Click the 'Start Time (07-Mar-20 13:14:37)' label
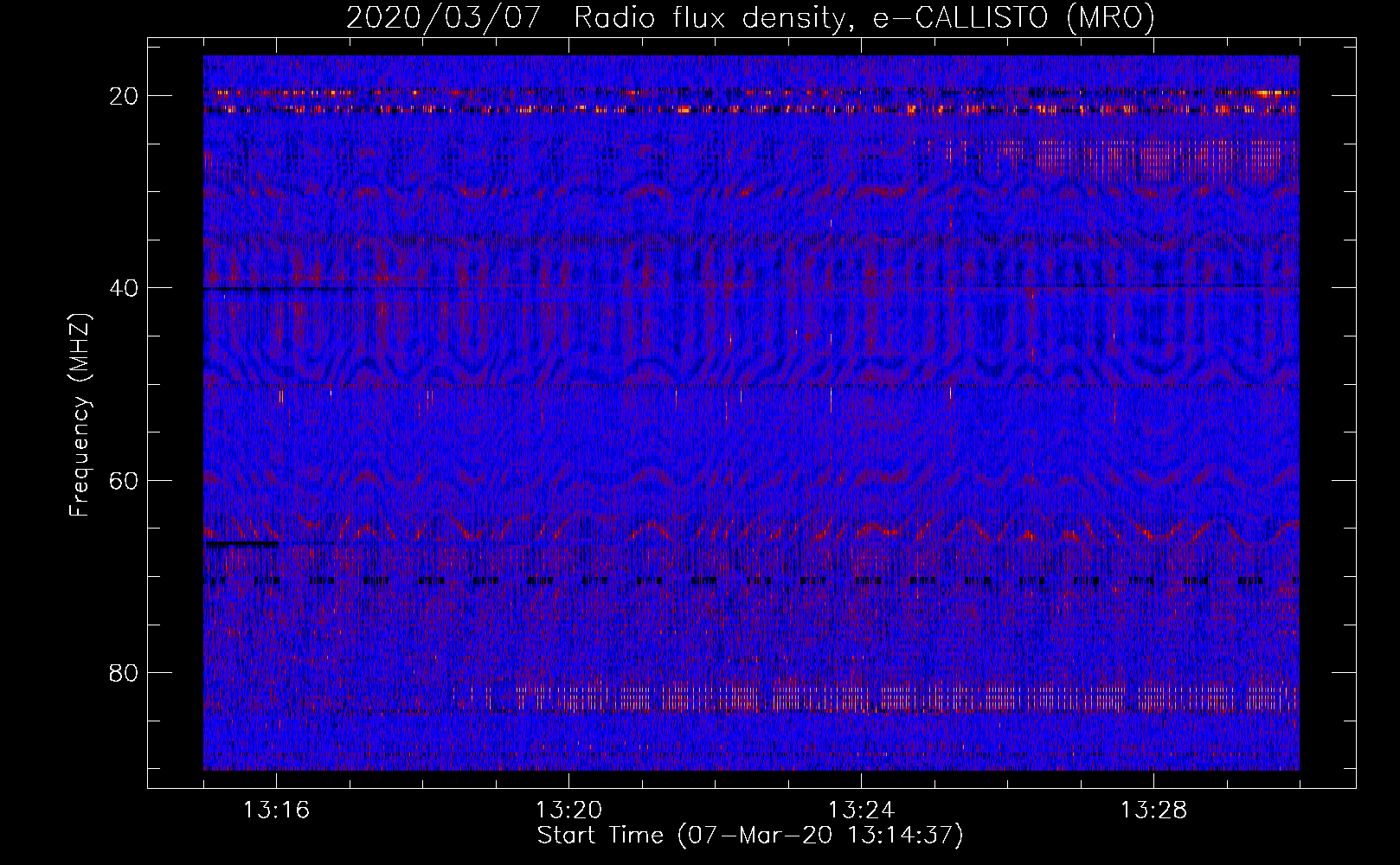Viewport: 1400px width, 865px height. 750,836
